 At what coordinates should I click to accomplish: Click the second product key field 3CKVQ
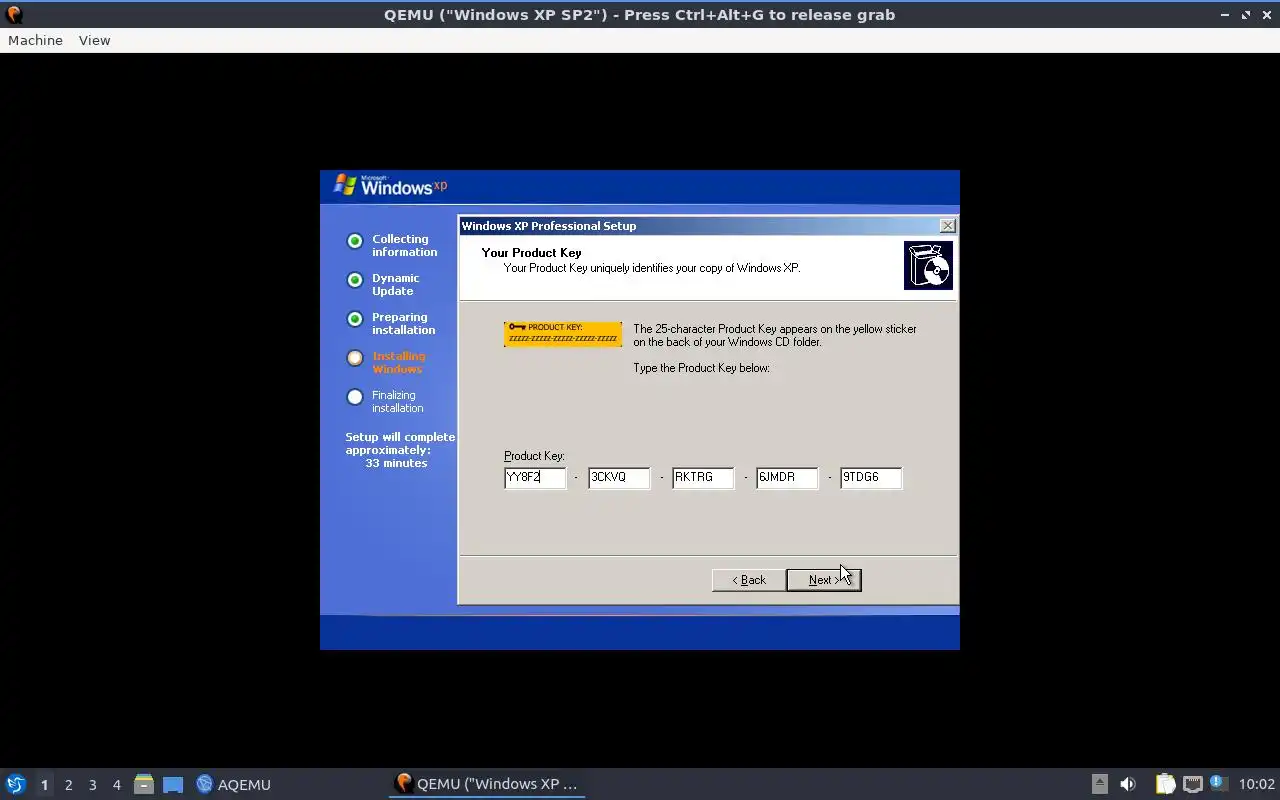coord(619,478)
